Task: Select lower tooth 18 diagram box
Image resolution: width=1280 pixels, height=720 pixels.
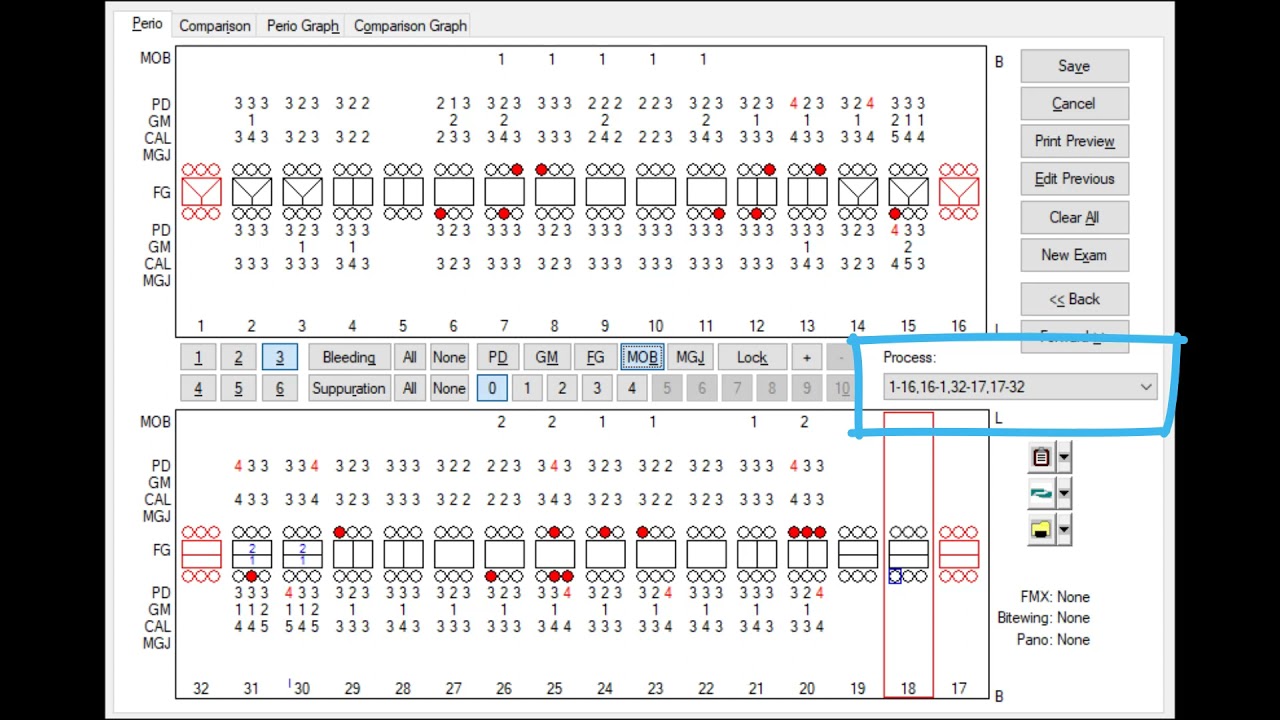Action: [x=908, y=554]
